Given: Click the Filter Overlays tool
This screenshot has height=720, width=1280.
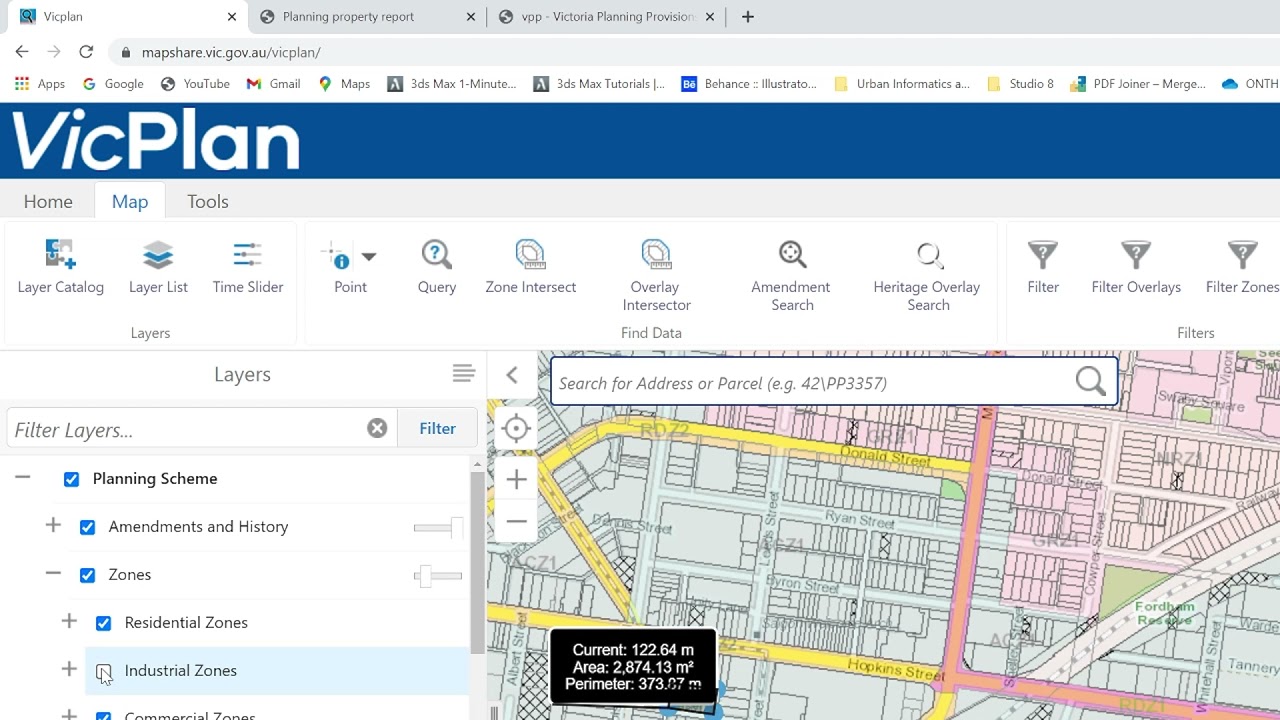Looking at the screenshot, I should pyautogui.click(x=1136, y=266).
